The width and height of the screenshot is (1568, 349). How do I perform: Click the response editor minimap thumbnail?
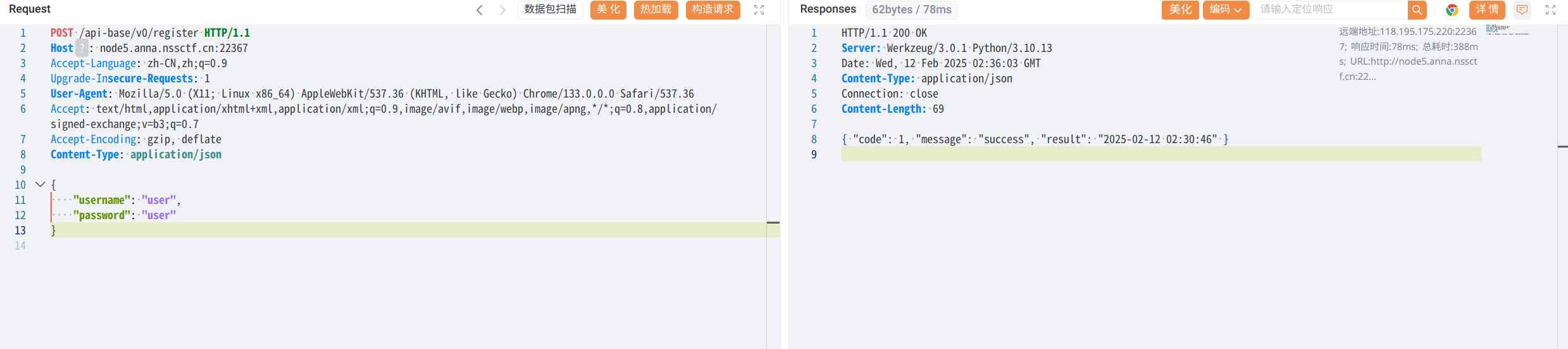click(1507, 29)
